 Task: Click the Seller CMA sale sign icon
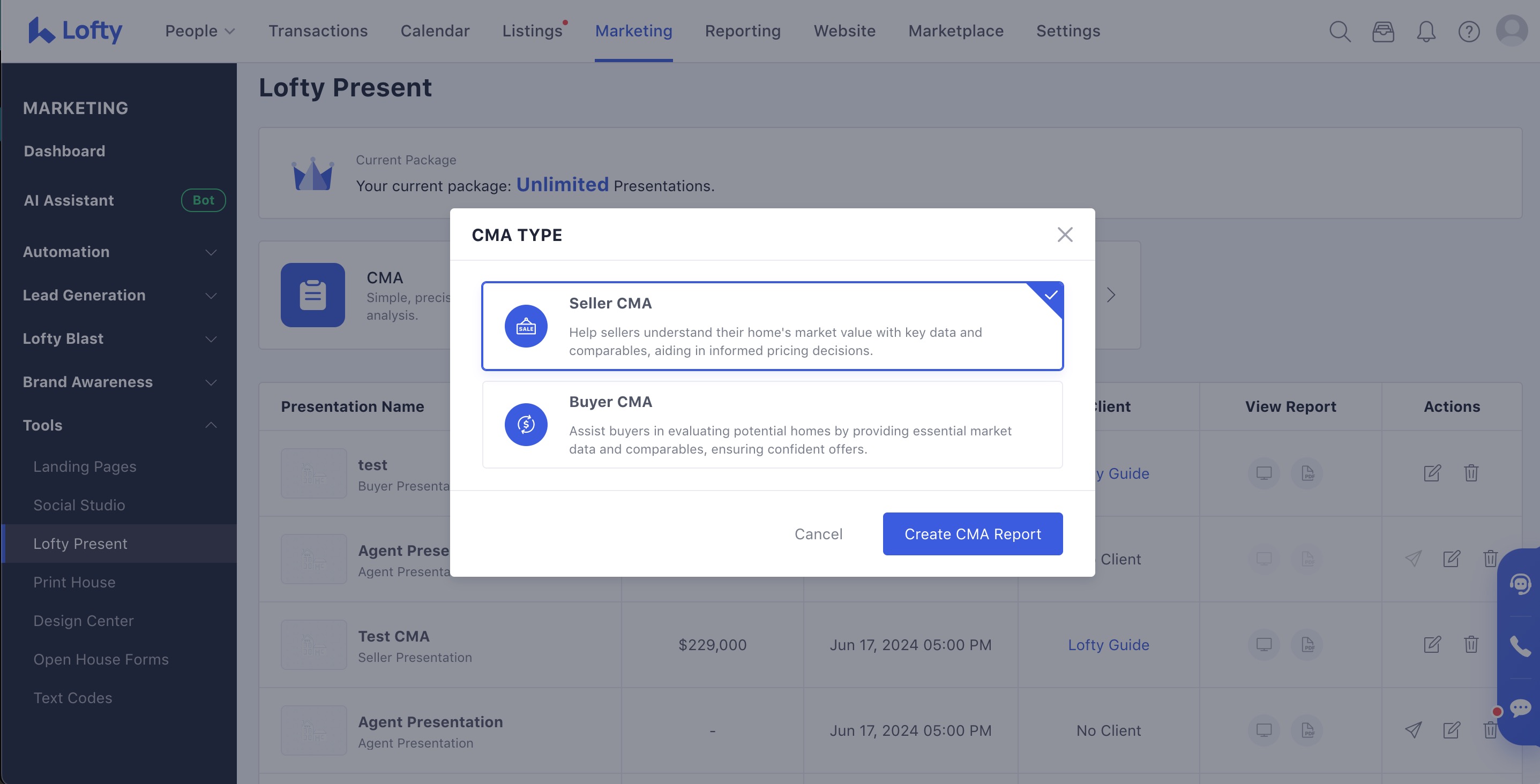click(526, 326)
